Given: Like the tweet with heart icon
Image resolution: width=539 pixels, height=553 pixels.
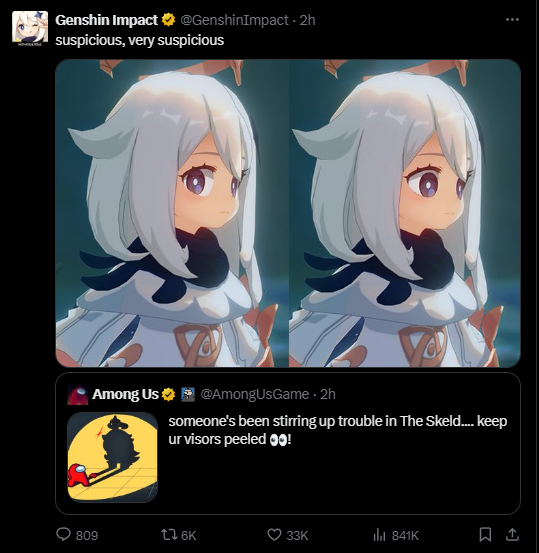Looking at the screenshot, I should pyautogui.click(x=274, y=535).
